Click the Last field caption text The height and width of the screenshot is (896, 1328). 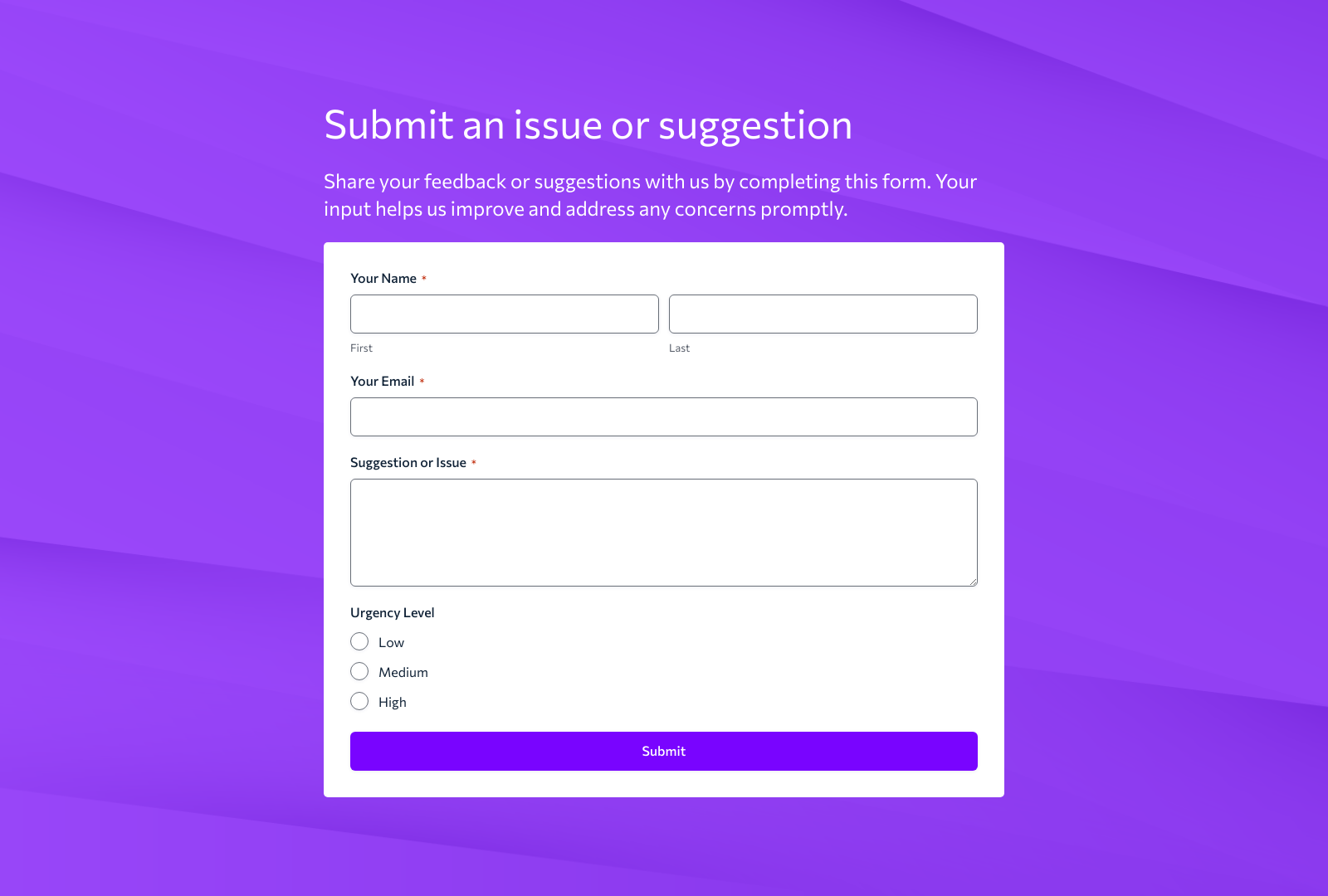coord(679,348)
